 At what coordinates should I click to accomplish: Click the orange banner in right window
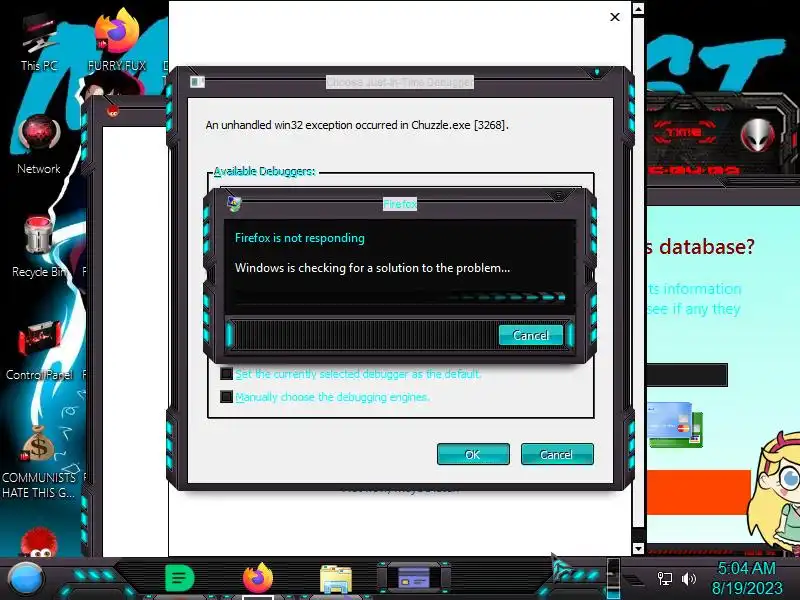(x=698, y=492)
